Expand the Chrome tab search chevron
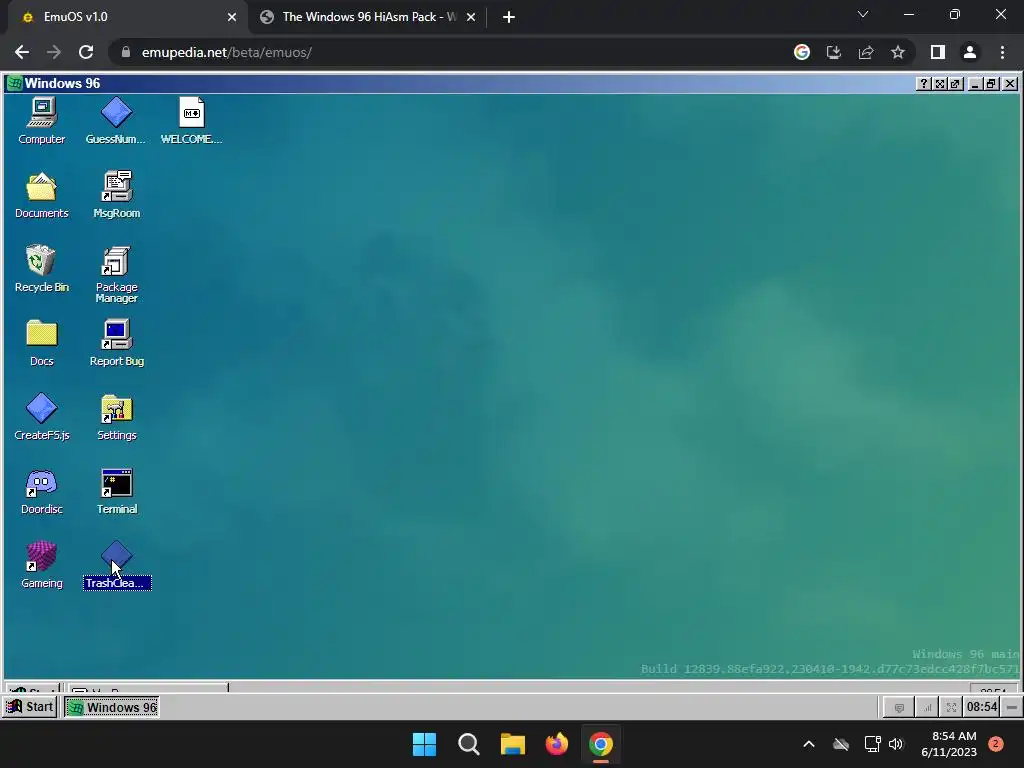Screen dimensions: 1024x768 pyautogui.click(x=863, y=14)
